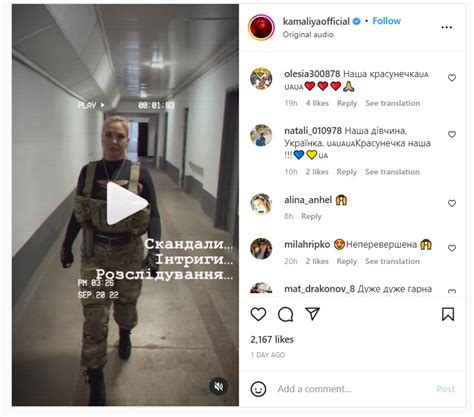
Task: Play the video with the center play button
Action: point(127,203)
